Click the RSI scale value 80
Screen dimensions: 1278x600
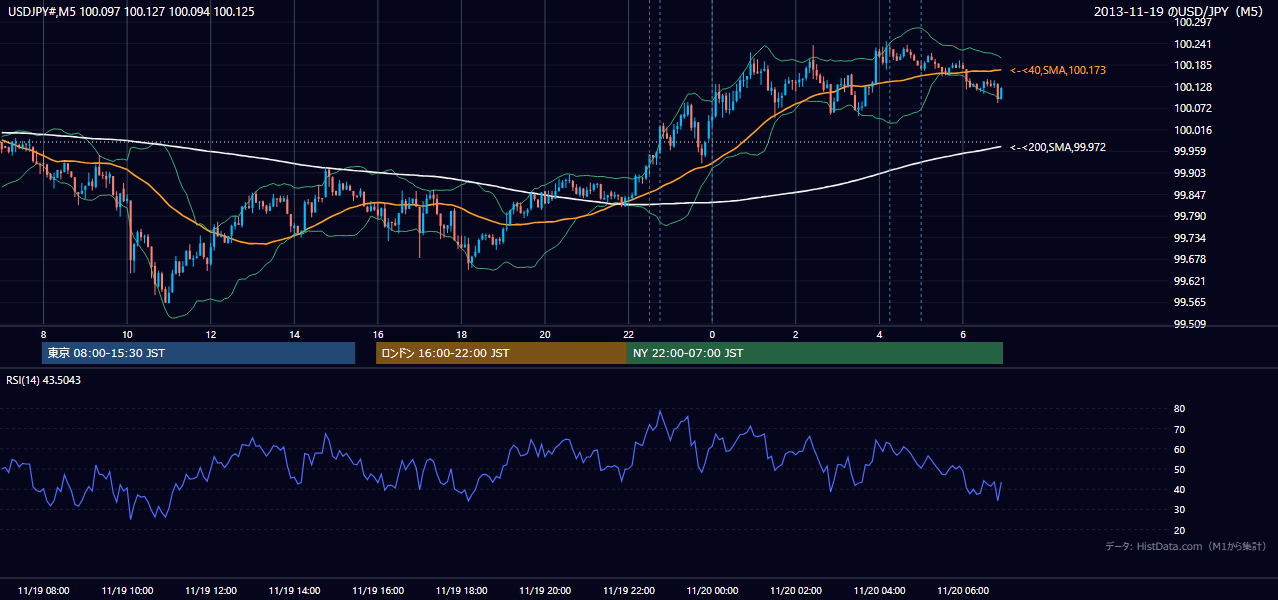pos(1179,409)
